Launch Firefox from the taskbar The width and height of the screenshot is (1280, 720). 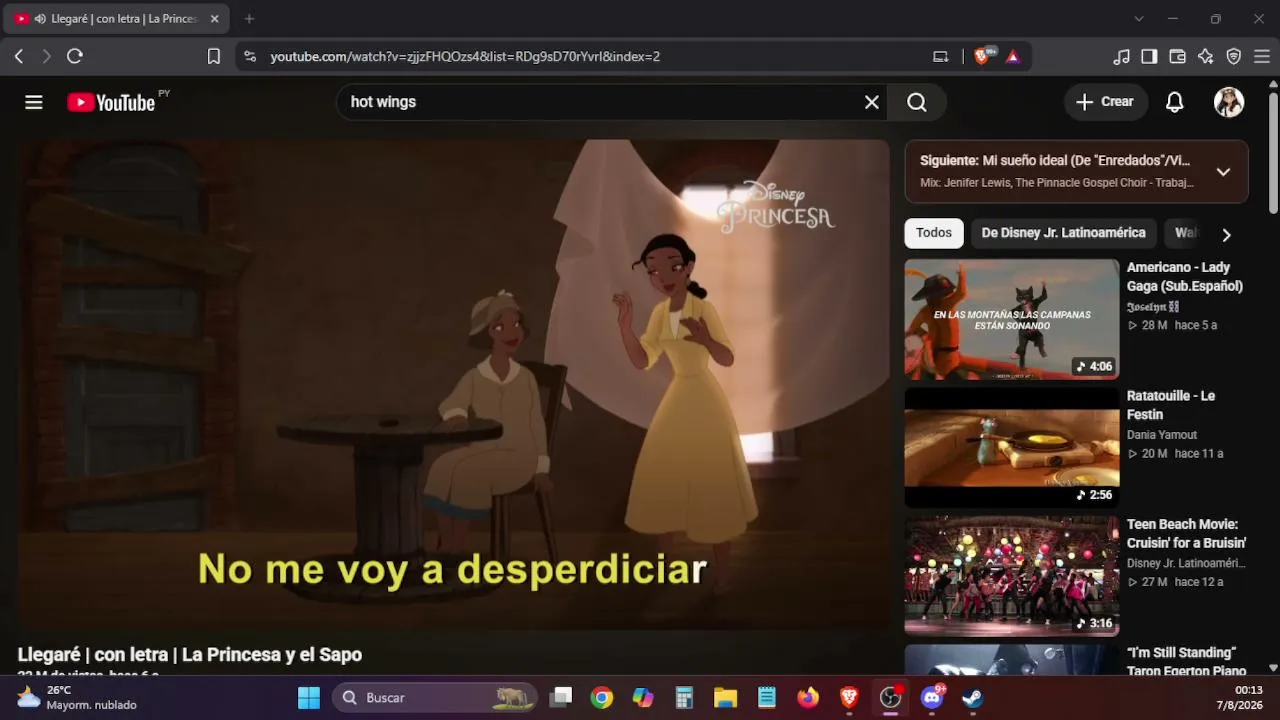tap(808, 698)
